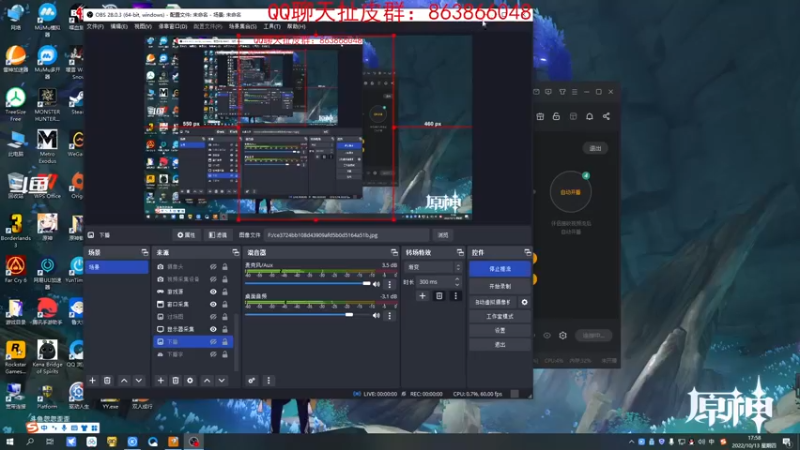Click the 浏览 browse button beside image path
Viewport: 800px width, 450px height.
(443, 235)
